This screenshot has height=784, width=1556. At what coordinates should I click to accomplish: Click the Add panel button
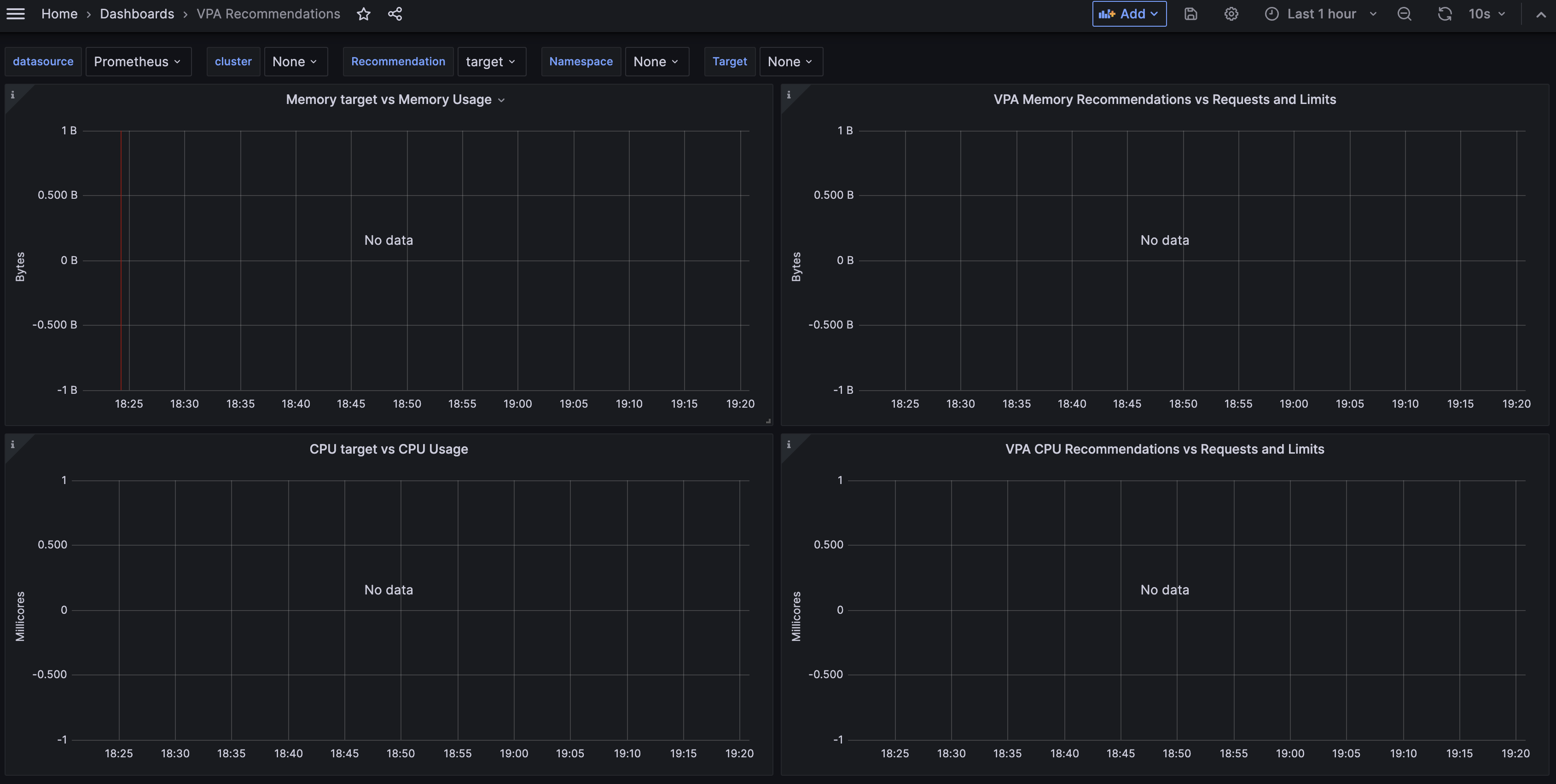tap(1128, 14)
